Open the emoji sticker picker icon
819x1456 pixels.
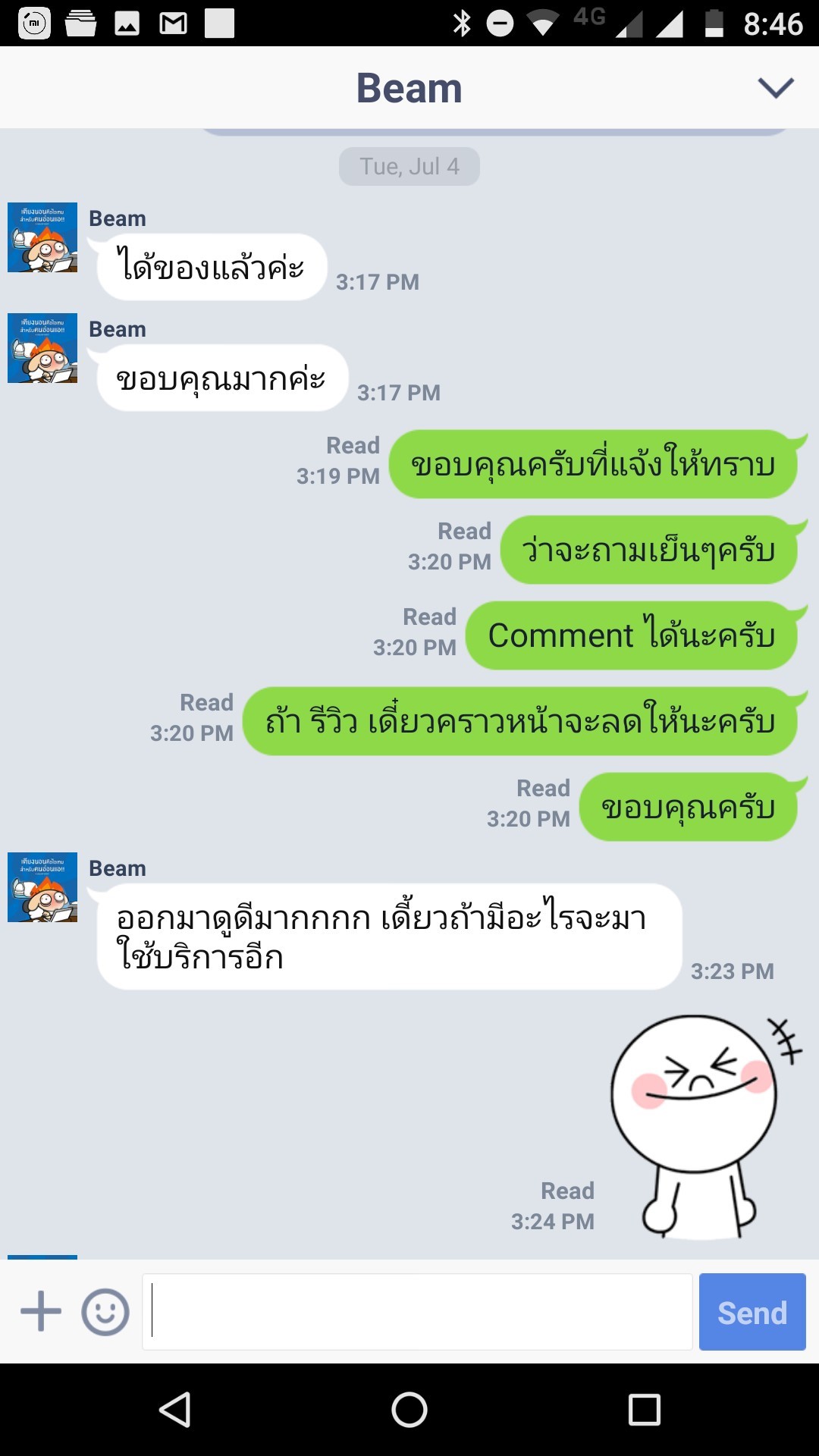point(105,1312)
